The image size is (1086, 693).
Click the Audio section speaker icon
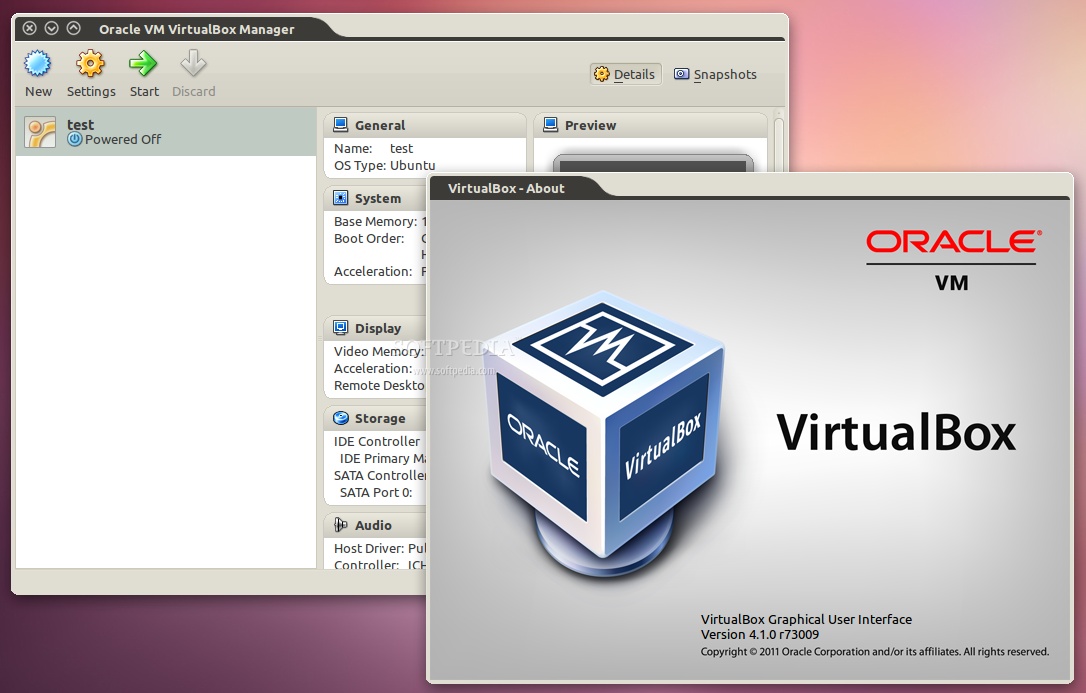[x=340, y=525]
